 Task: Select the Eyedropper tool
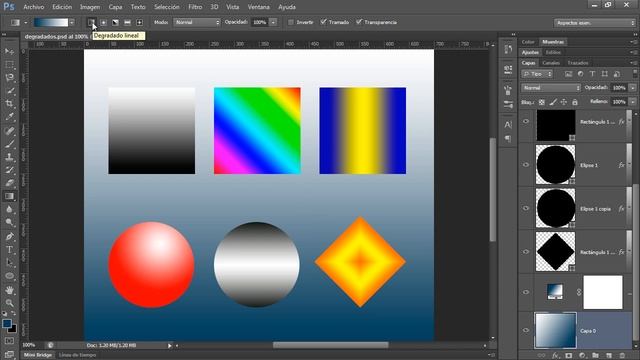pos(9,117)
